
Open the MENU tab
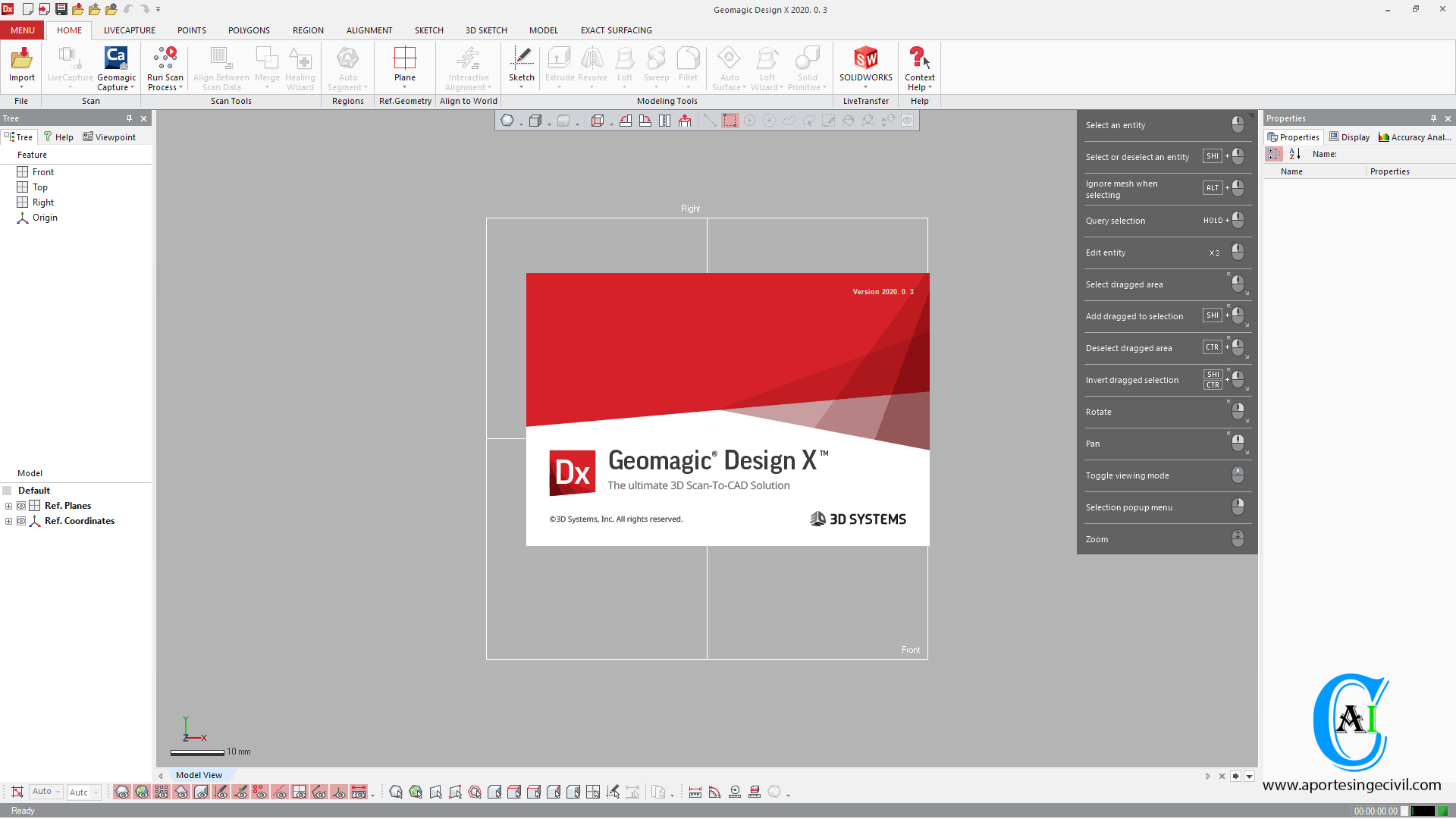pyautogui.click(x=23, y=30)
